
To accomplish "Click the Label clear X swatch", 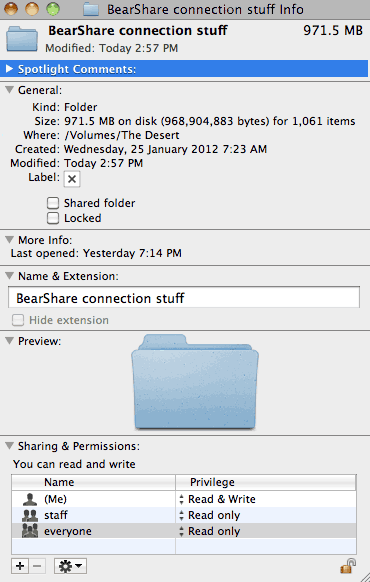I will [72, 179].
